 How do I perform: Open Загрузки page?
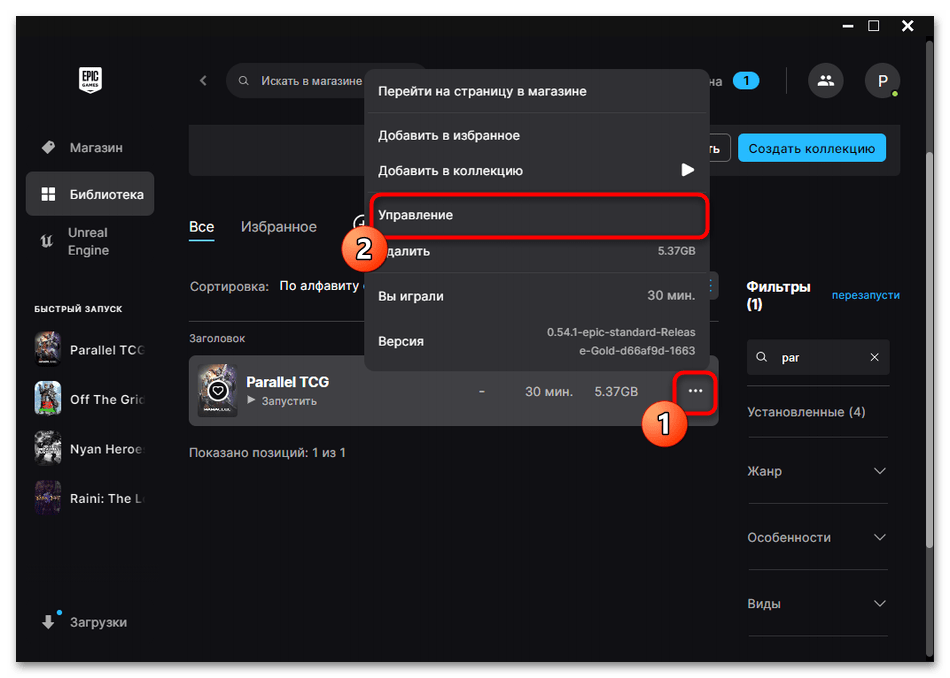[90, 622]
